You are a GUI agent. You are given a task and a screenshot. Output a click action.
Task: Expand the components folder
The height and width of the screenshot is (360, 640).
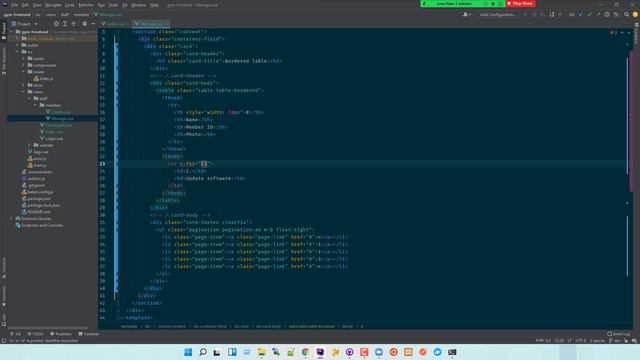coord(23,65)
